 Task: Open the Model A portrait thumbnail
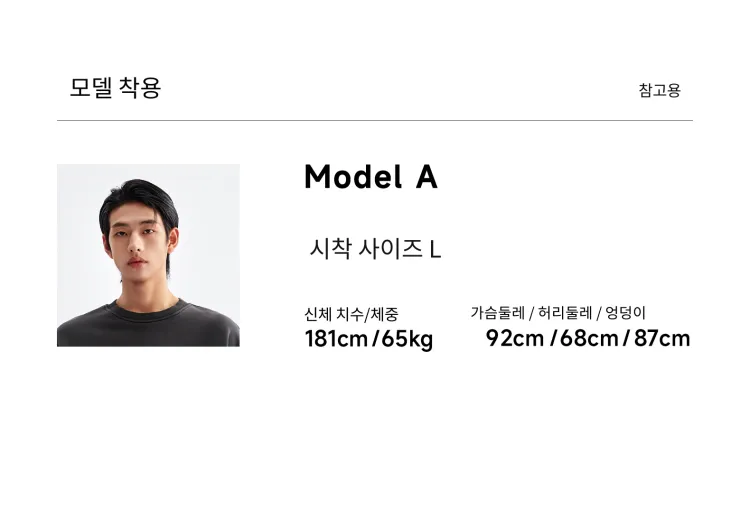(148, 255)
